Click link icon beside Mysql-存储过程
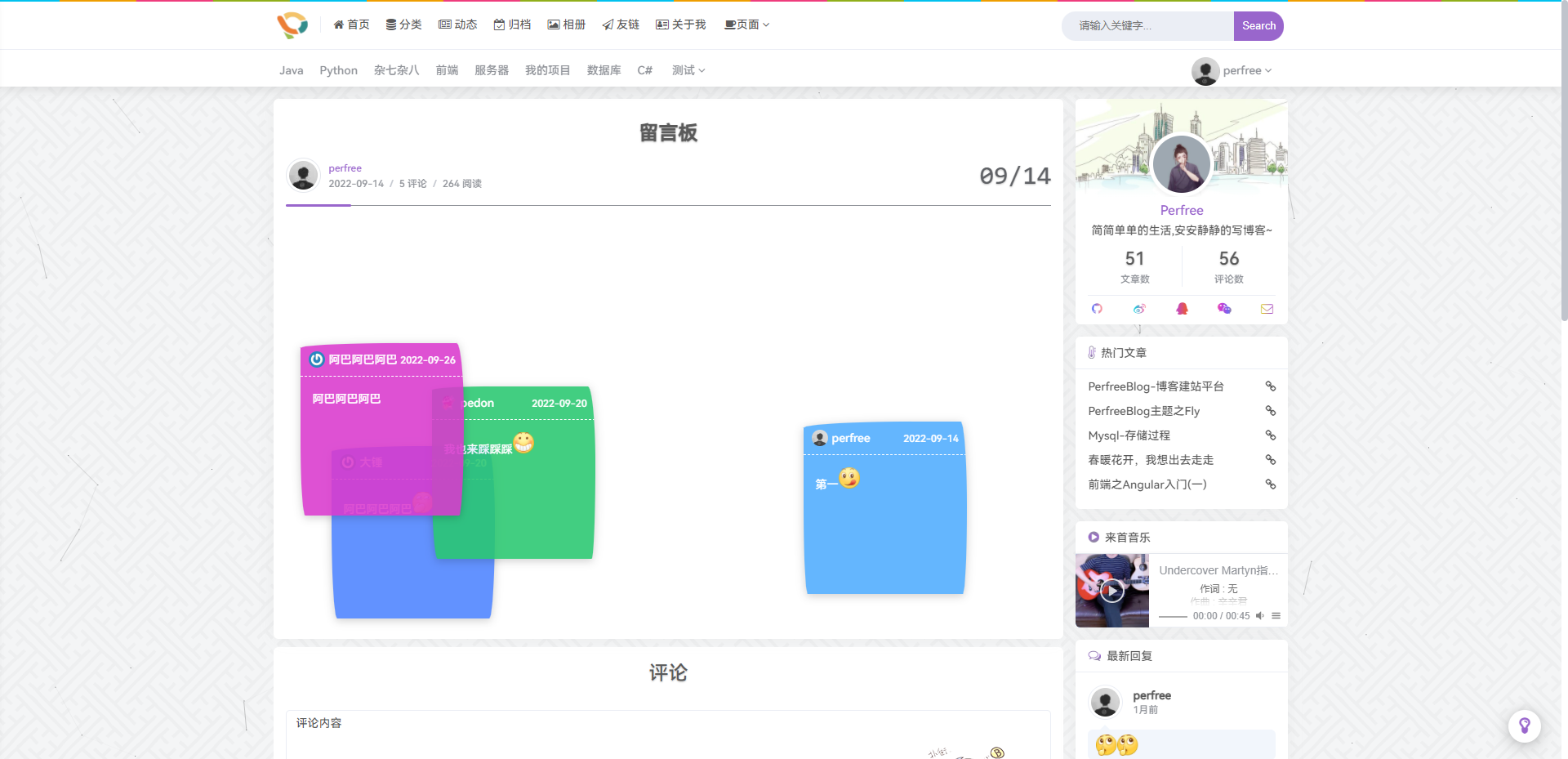This screenshot has width=1568, height=759. point(1271,435)
